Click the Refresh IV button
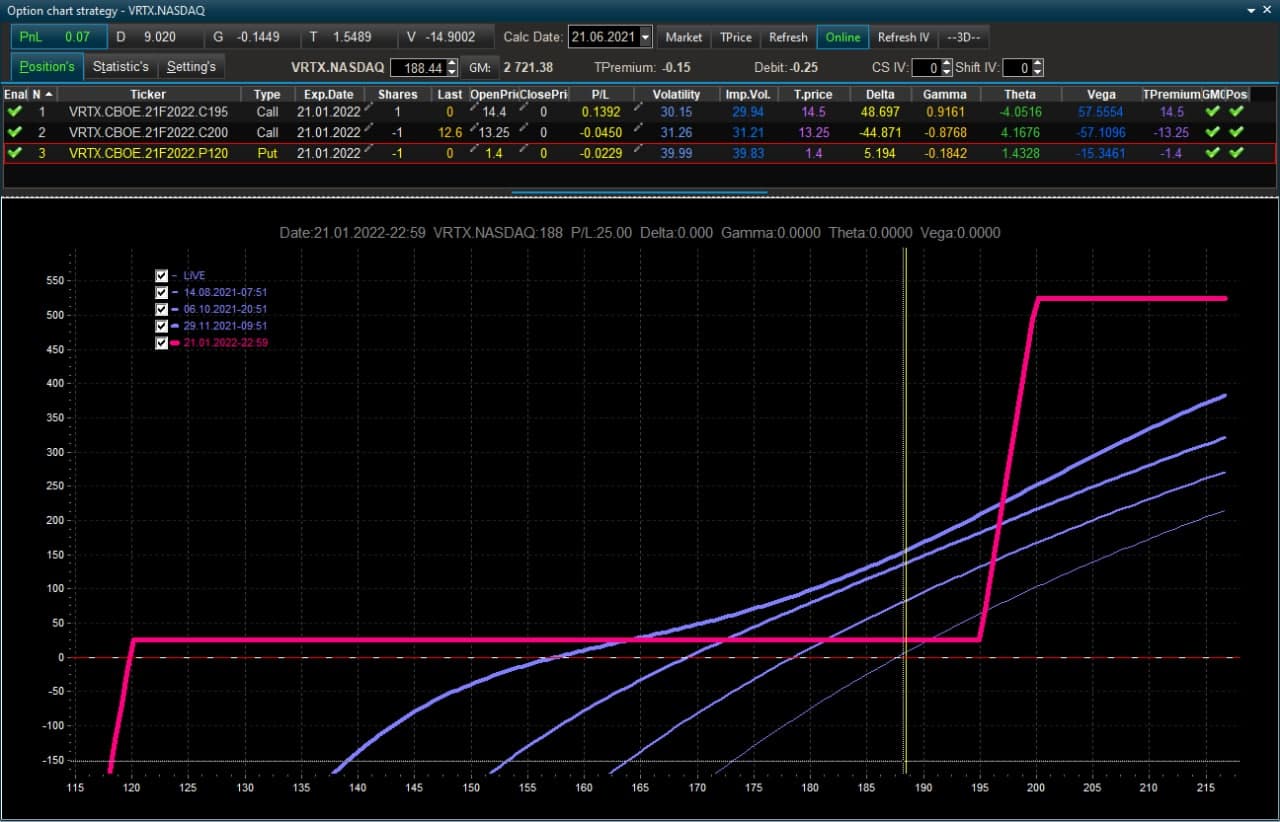 (903, 37)
